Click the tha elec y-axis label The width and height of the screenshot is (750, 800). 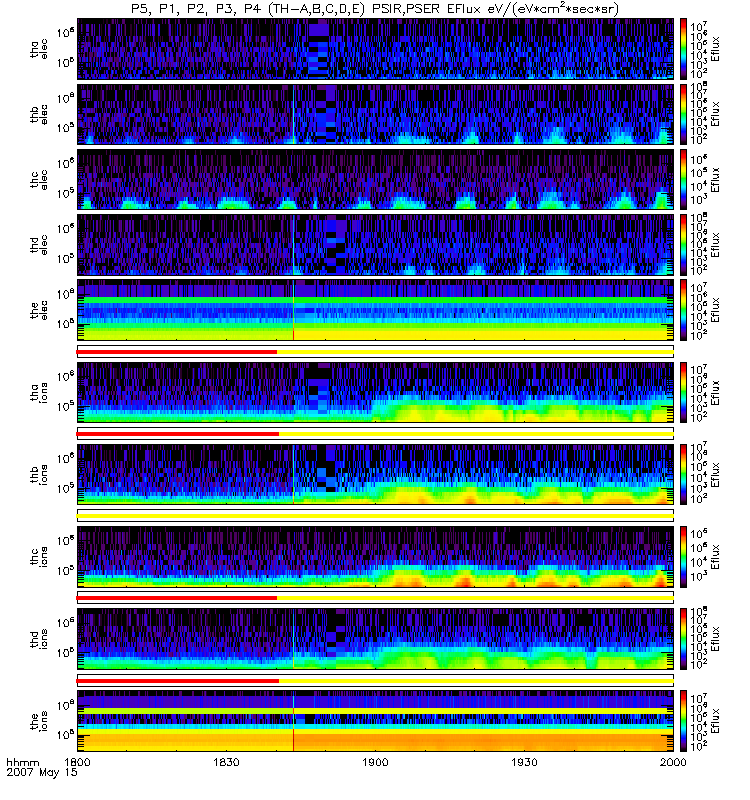[x=39, y=49]
